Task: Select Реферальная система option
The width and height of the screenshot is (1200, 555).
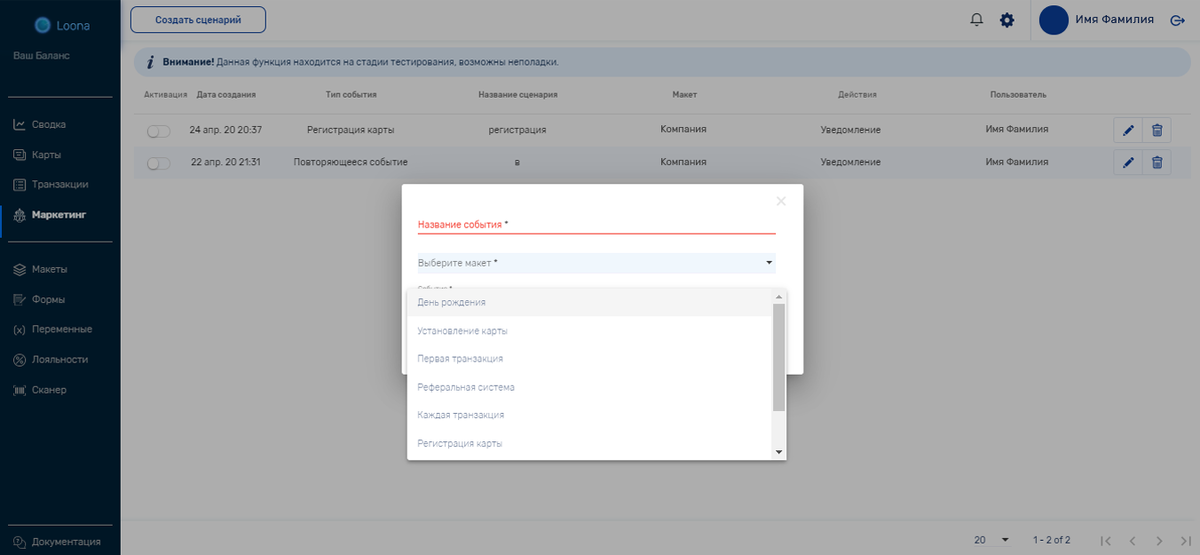Action: (589, 387)
